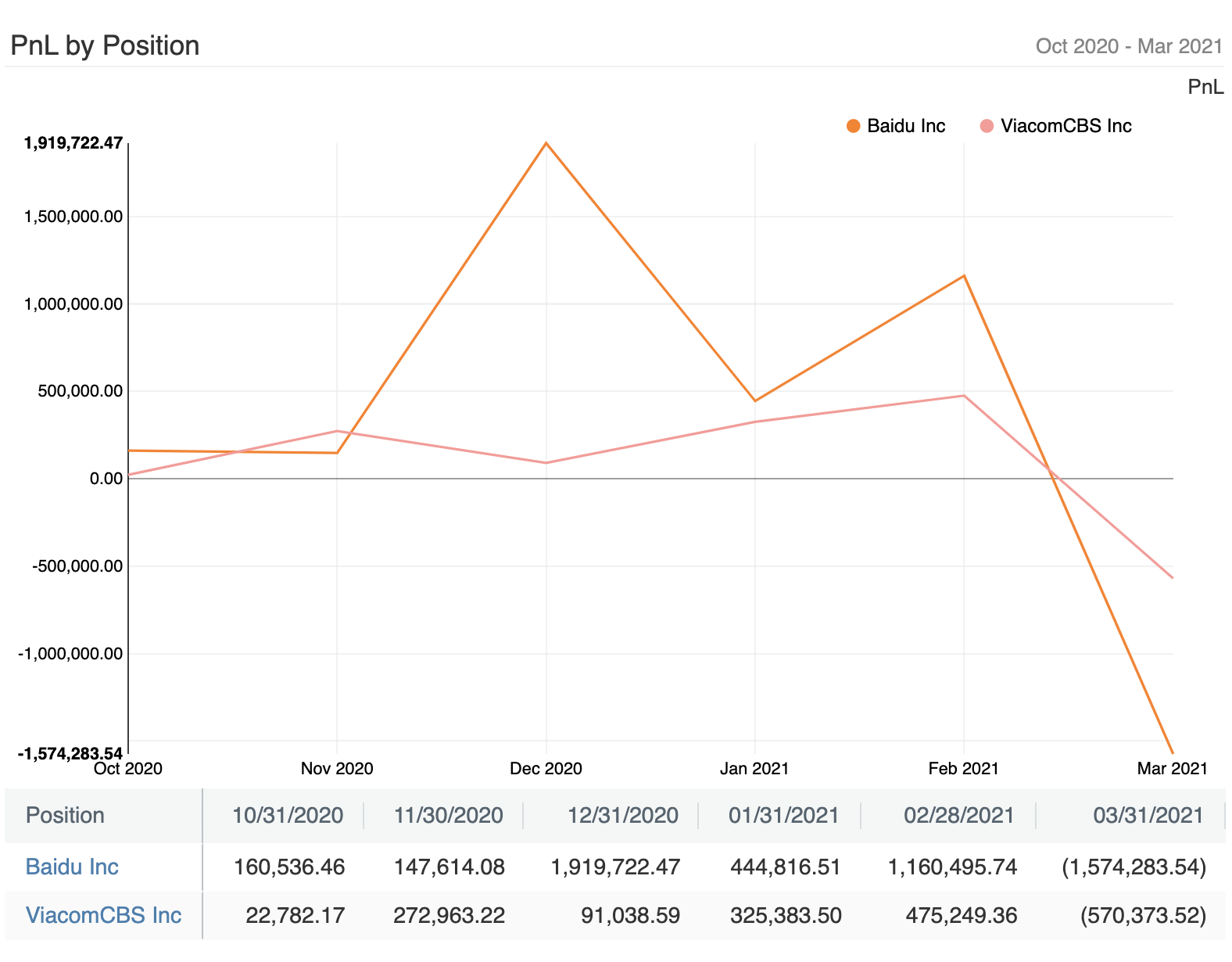Click the Baidu line point at Feb 2021

(x=964, y=275)
